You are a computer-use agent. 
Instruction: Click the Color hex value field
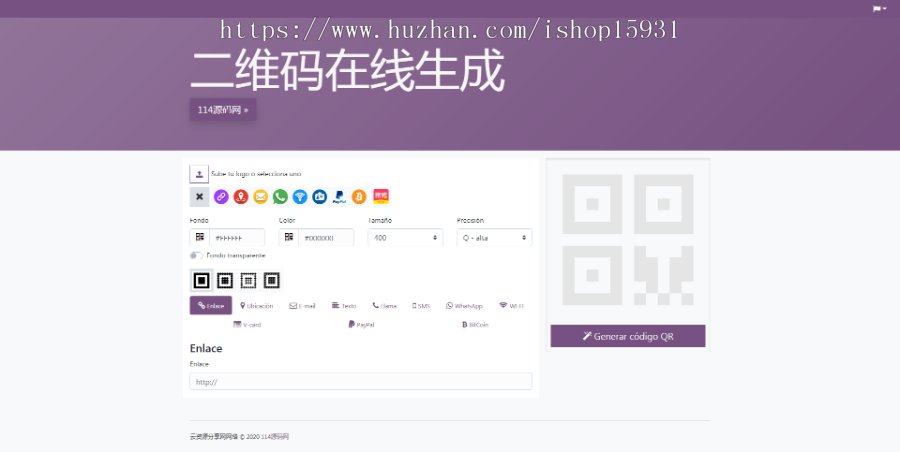326,237
